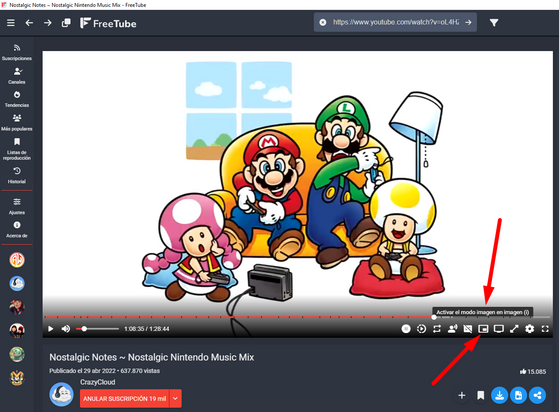Open the CrazyCloud channel name link

[x=97, y=382]
